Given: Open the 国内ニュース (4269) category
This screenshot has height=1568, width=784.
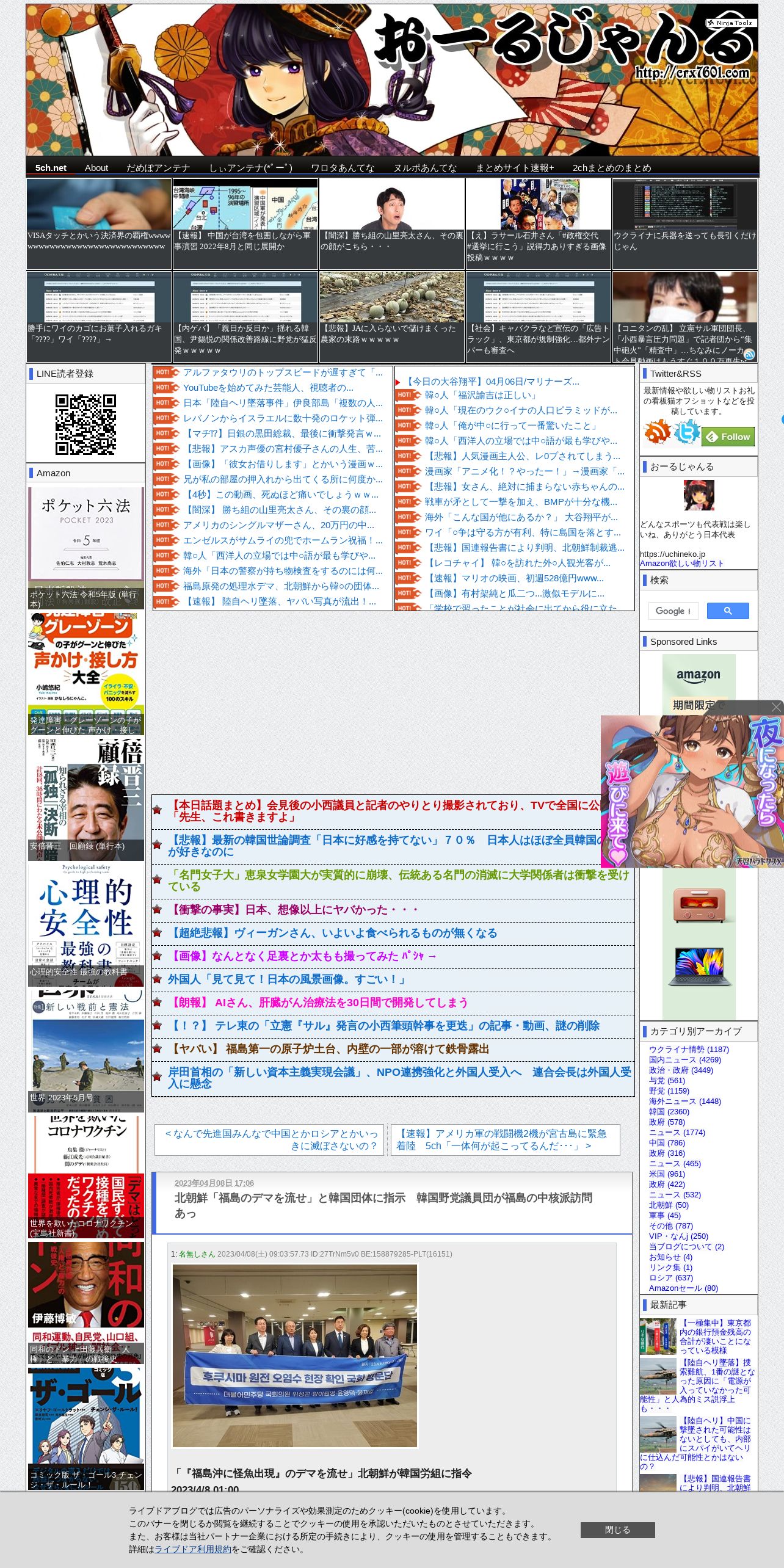Looking at the screenshot, I should pos(685,1060).
